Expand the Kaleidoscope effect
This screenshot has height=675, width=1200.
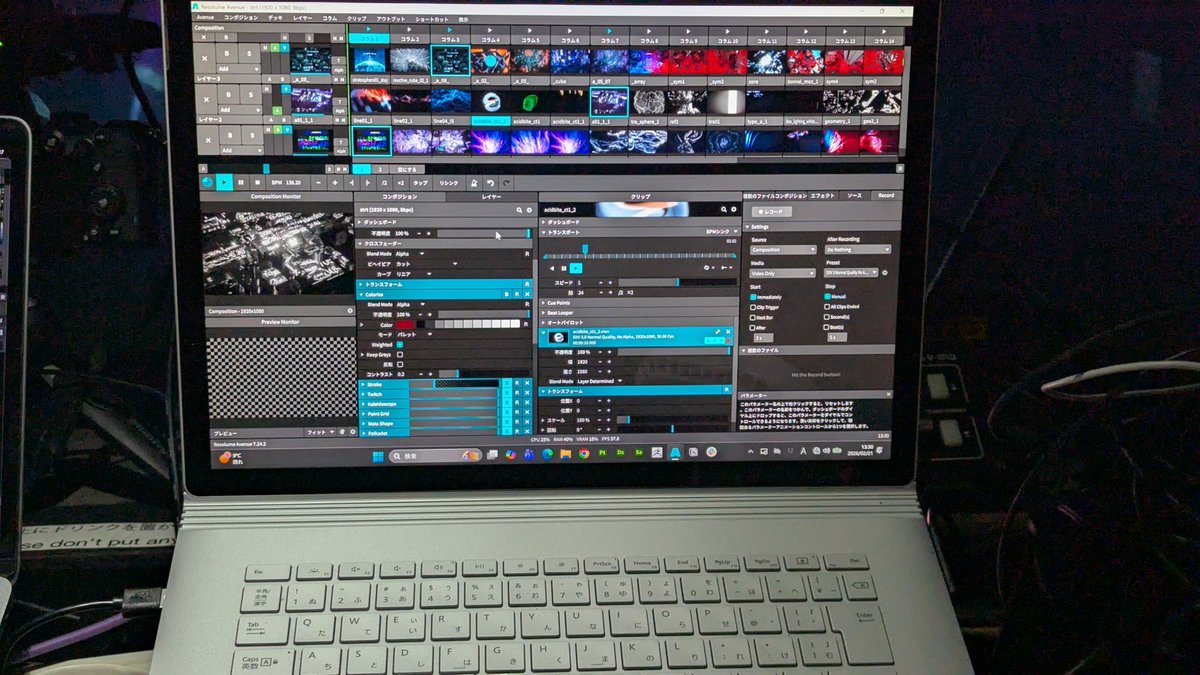click(363, 404)
